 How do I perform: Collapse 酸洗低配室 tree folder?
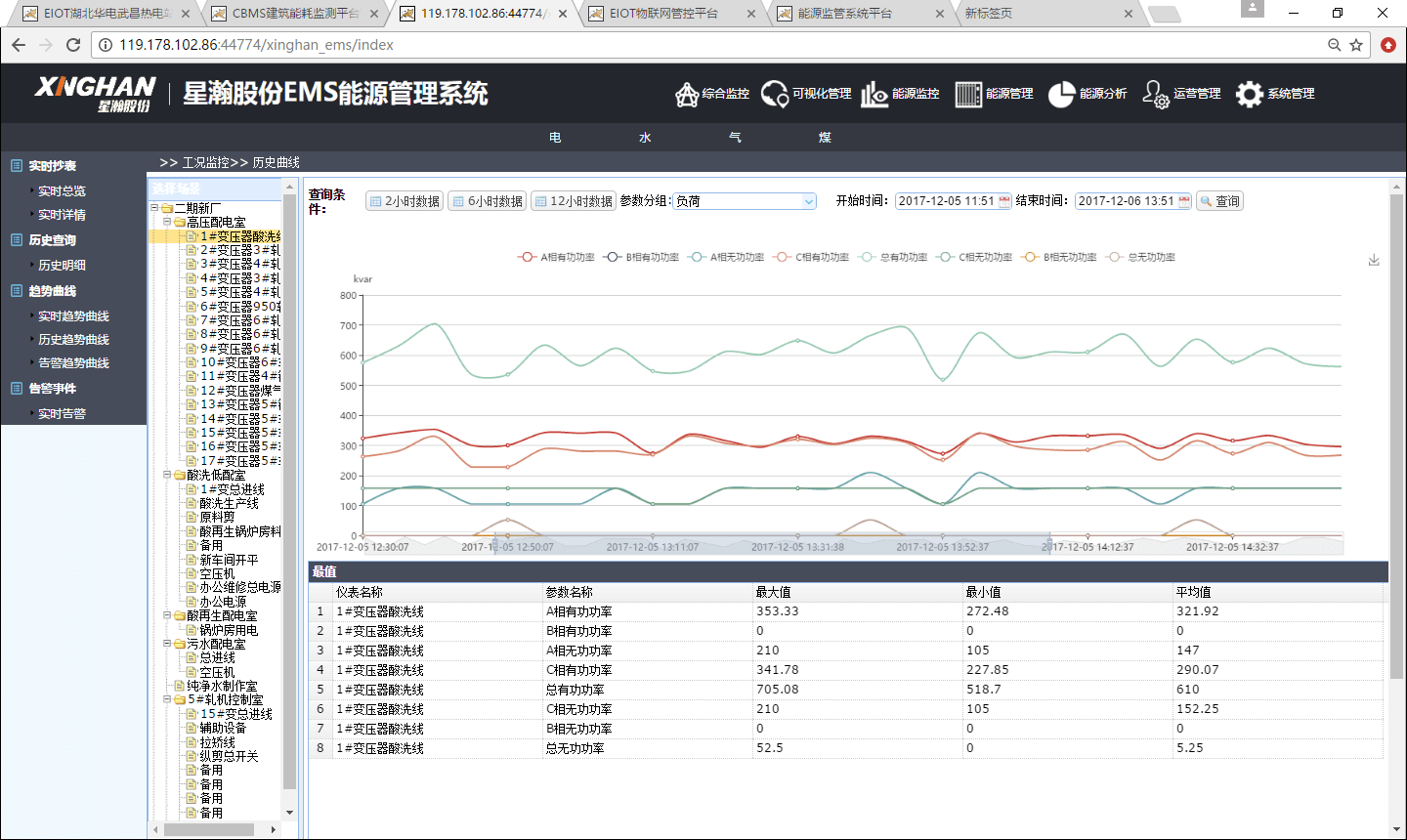[x=167, y=476]
